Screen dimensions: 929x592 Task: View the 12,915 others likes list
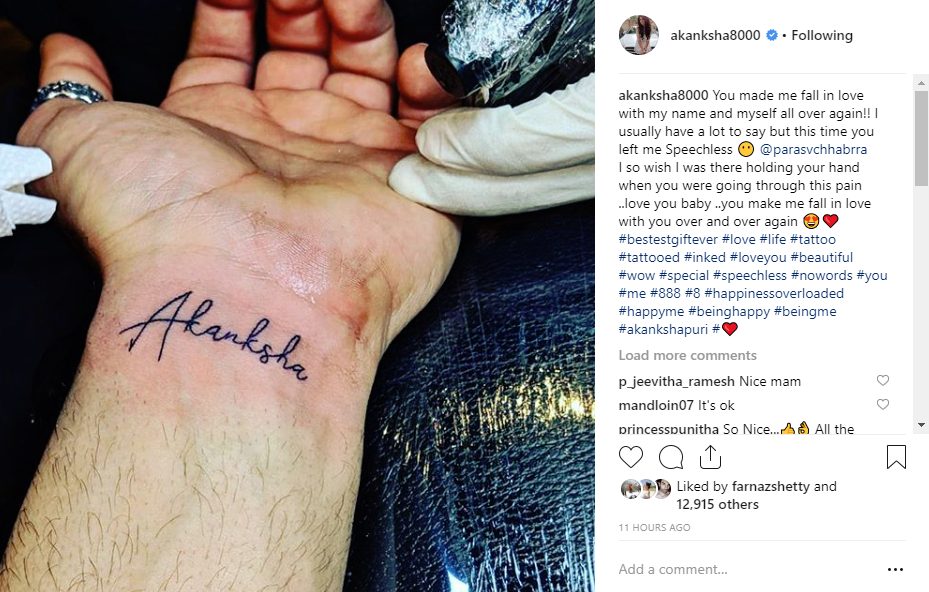click(x=717, y=504)
